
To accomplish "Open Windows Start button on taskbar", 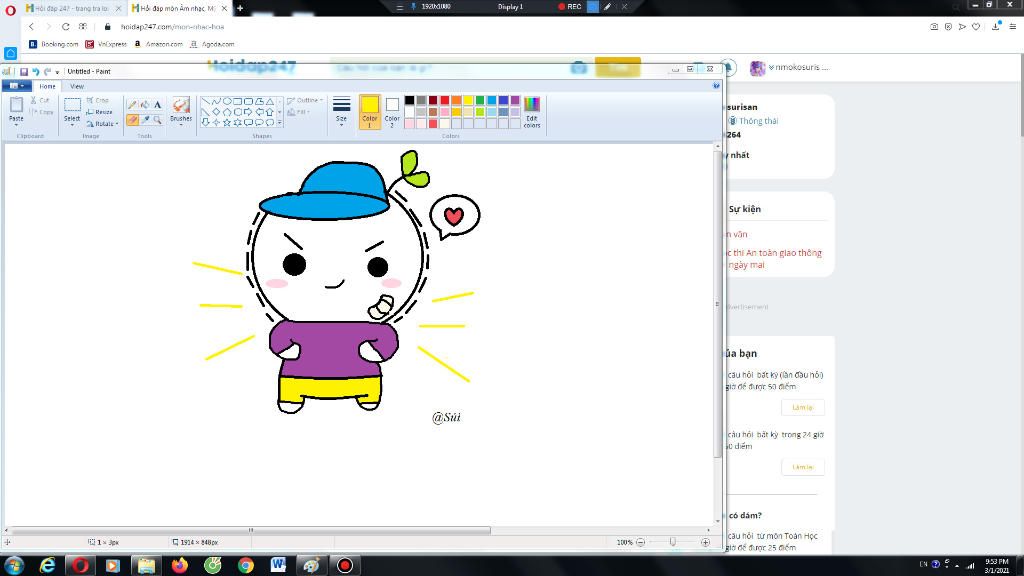I will point(14,565).
